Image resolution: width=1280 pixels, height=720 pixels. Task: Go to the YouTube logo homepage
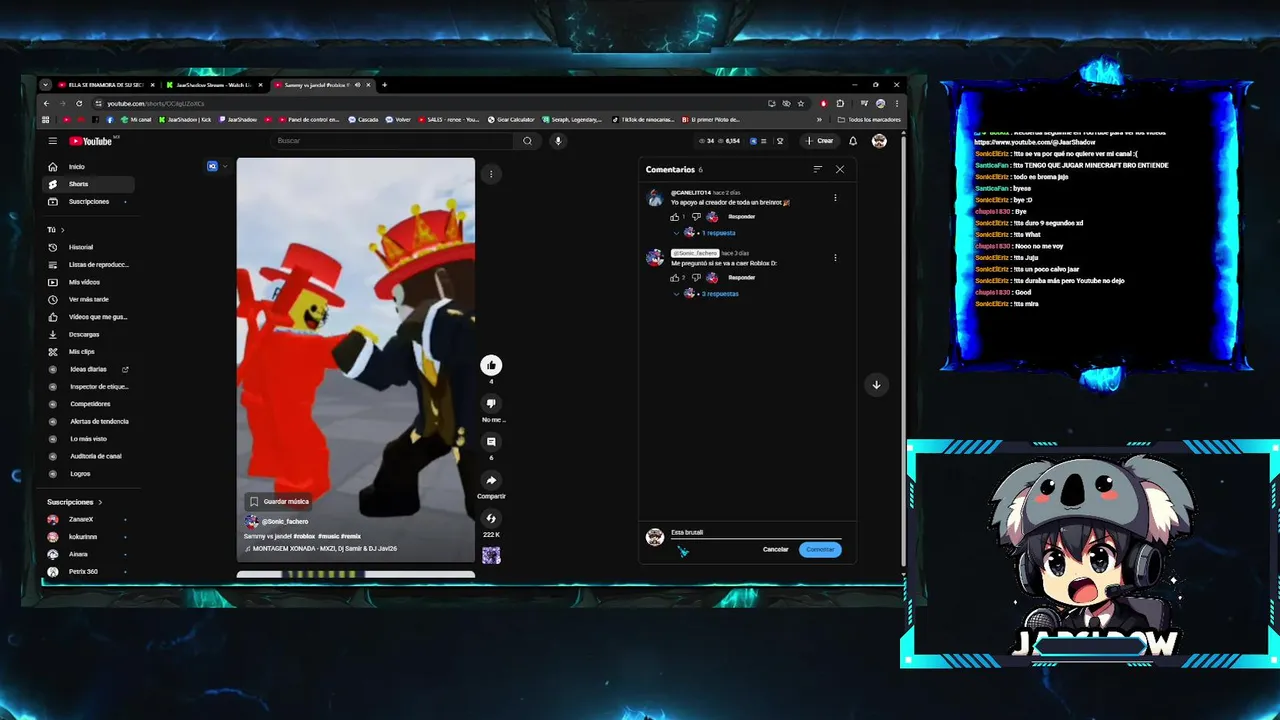[91, 141]
